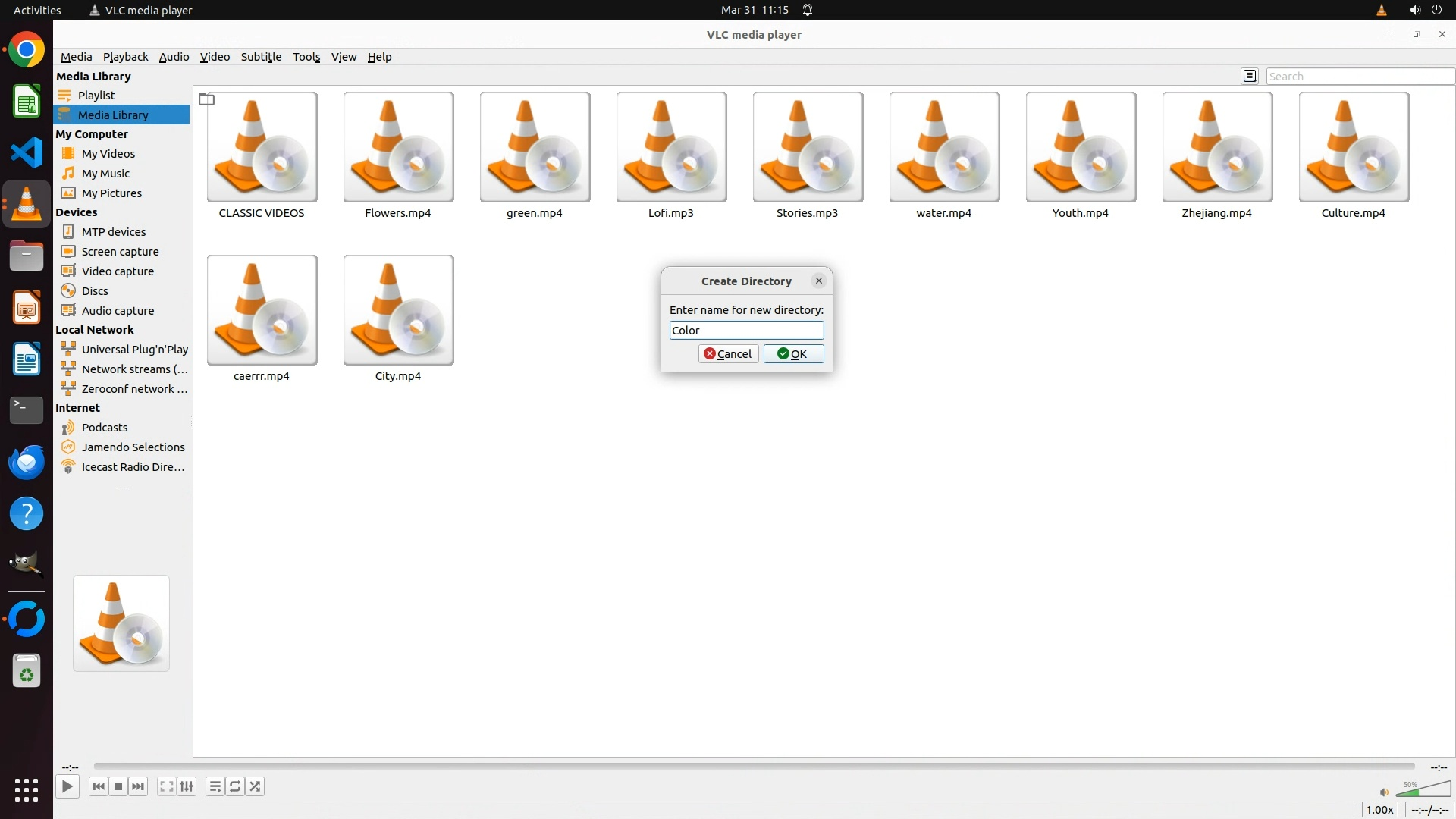This screenshot has width=1456, height=819.
Task: Change playlist view mode icon
Action: pos(1250,76)
